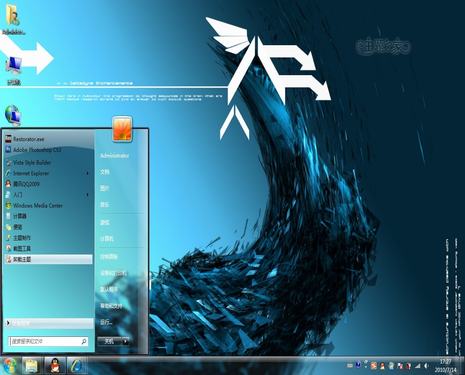Open the Administrator user folder link
The height and width of the screenshot is (375, 465).
pyautogui.click(x=115, y=156)
